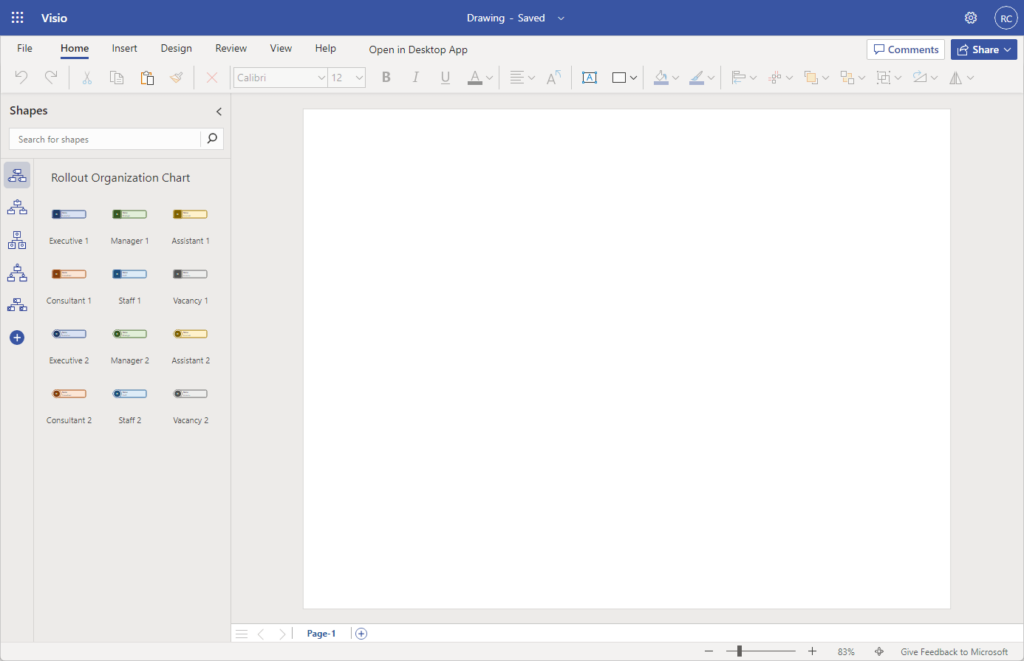Collapse the Shapes panel chevron
The height and width of the screenshot is (661, 1024).
(219, 111)
